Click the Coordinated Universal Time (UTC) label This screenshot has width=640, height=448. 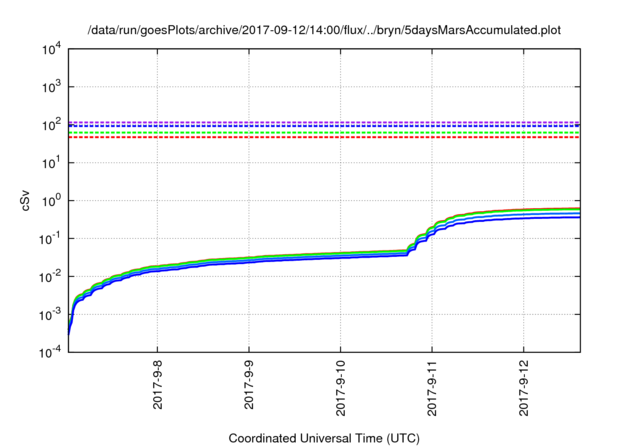pyautogui.click(x=324, y=438)
